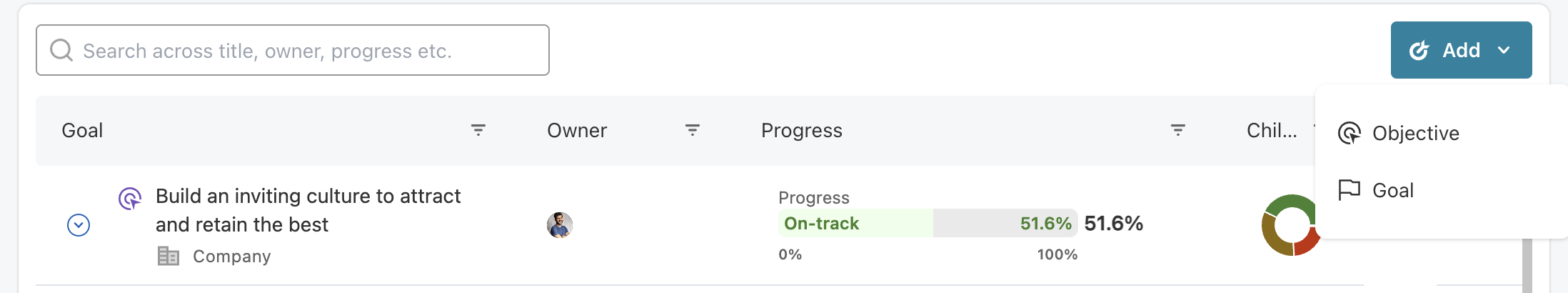Click the Goal column header
The image size is (1568, 293).
pyautogui.click(x=83, y=131)
